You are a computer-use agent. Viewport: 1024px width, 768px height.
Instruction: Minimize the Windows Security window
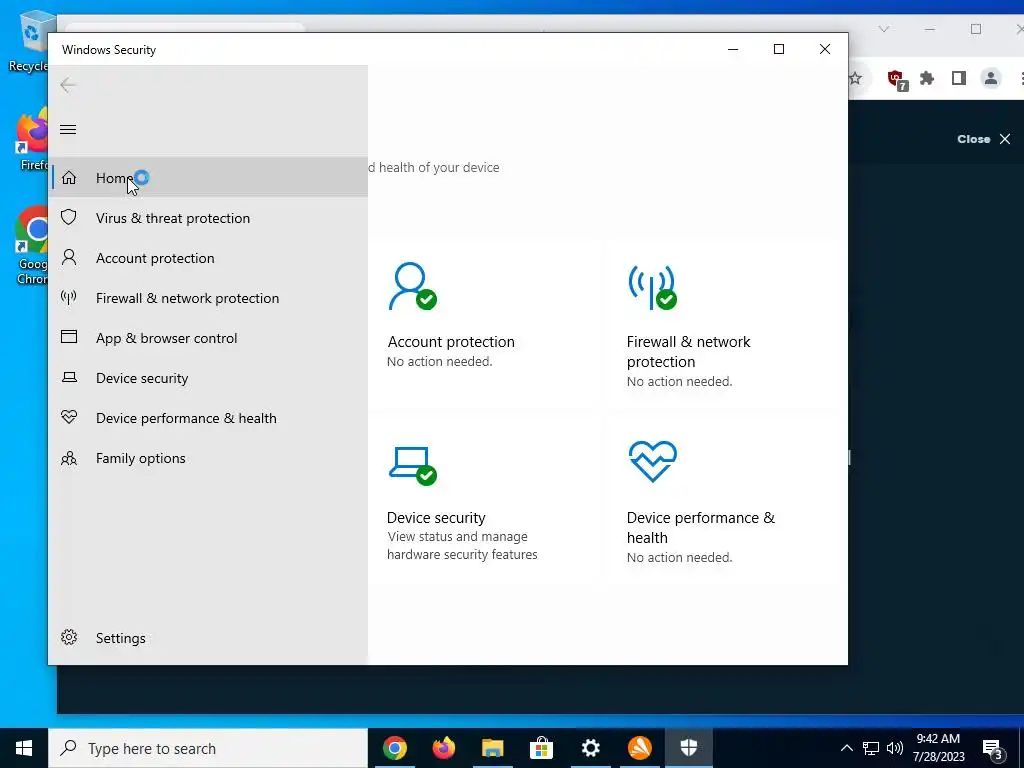coord(733,49)
